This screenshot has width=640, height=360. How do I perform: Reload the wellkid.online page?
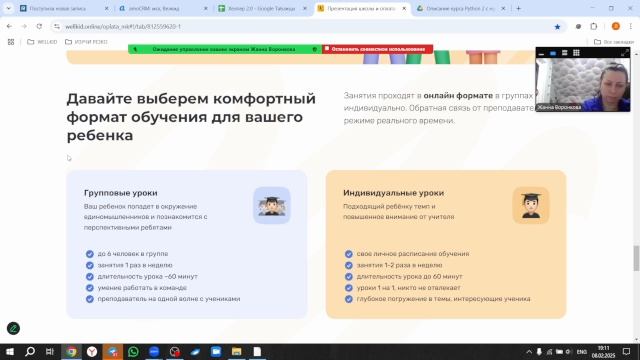(39, 27)
